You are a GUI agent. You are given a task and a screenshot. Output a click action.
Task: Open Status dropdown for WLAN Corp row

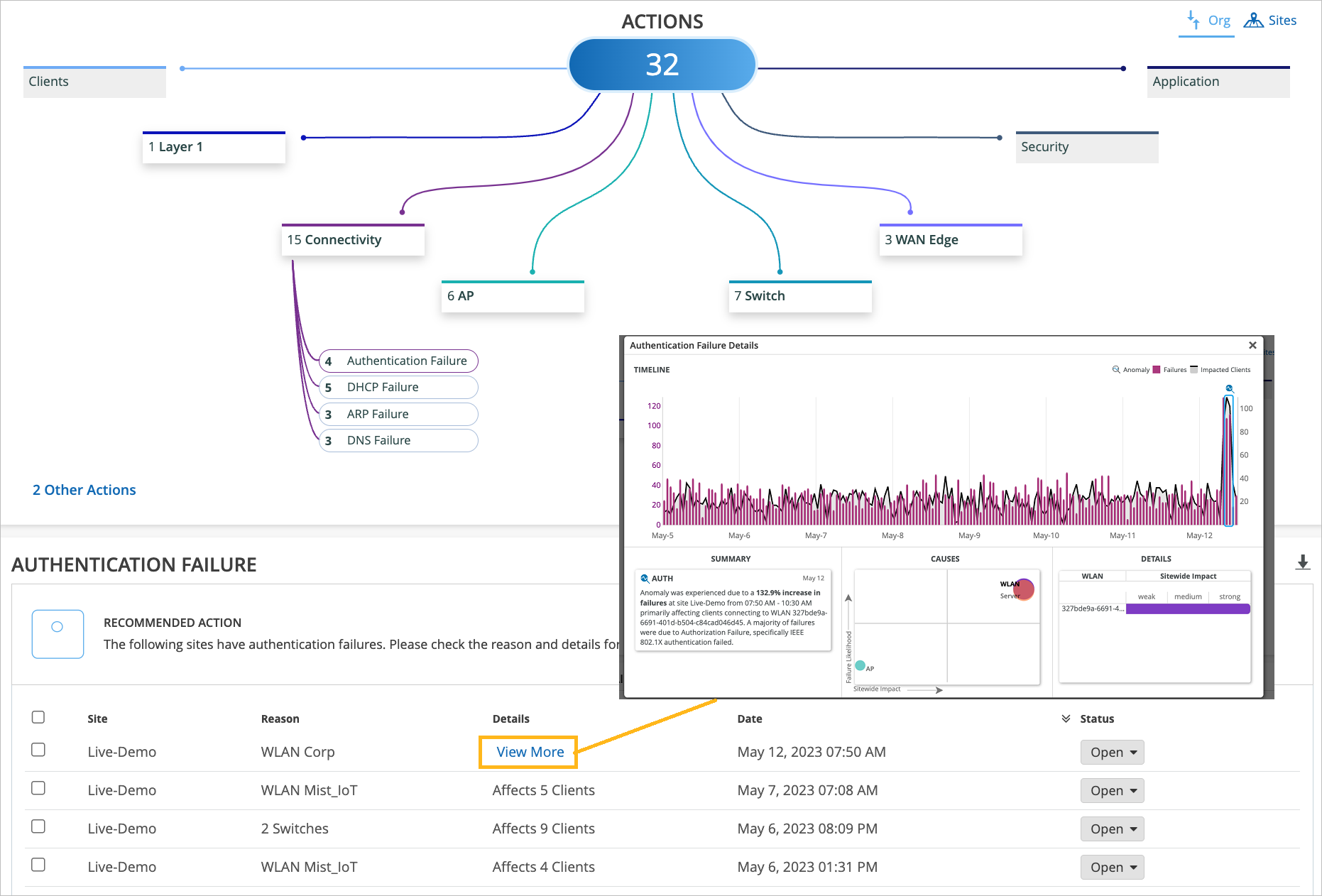[x=1112, y=753]
